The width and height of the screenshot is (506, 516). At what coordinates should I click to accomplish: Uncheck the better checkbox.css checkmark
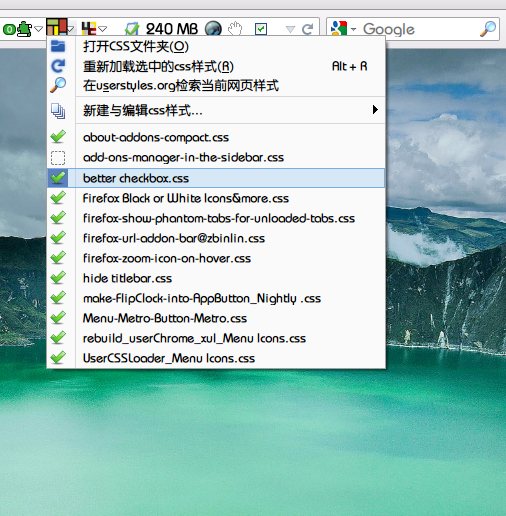(x=58, y=177)
